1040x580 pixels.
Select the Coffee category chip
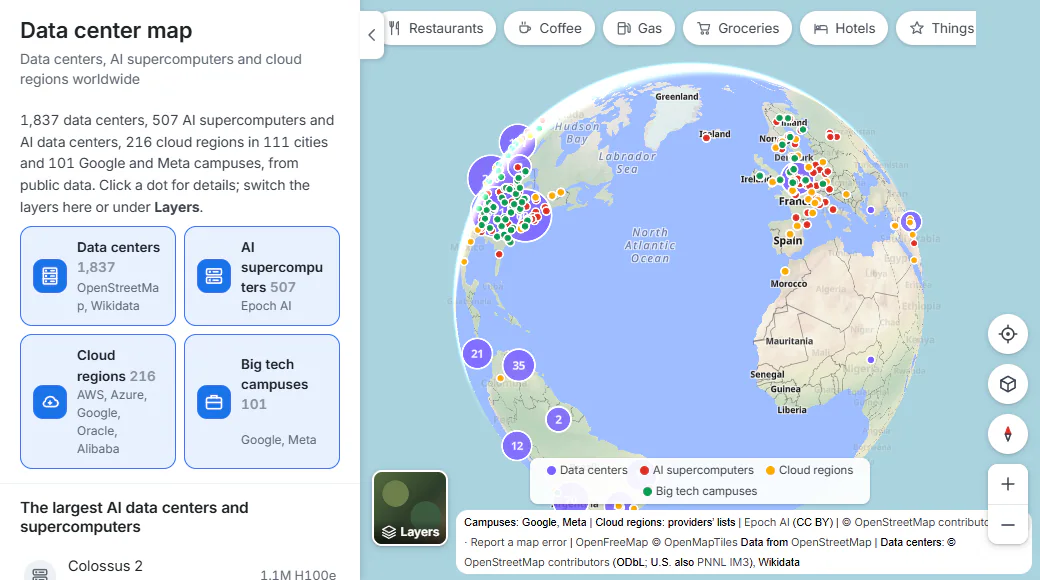[x=549, y=29]
